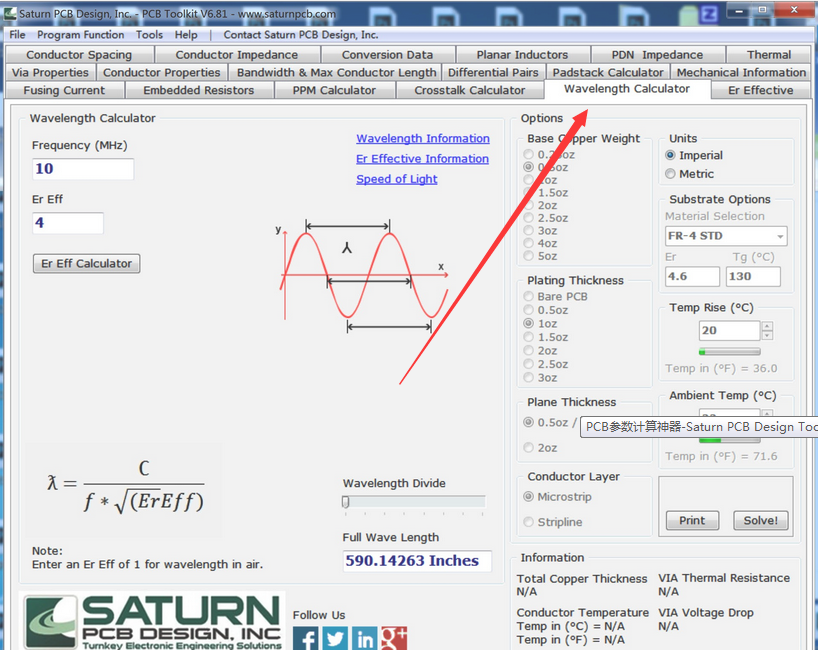Increase Temp Rise with up arrow
The width and height of the screenshot is (818, 650).
coord(767,325)
